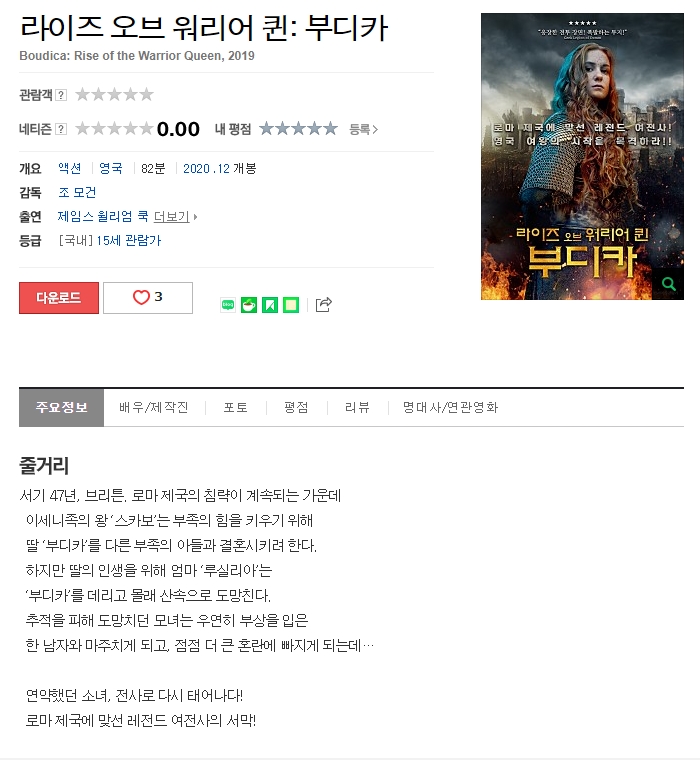Click the red 다운로드 button

point(59,298)
